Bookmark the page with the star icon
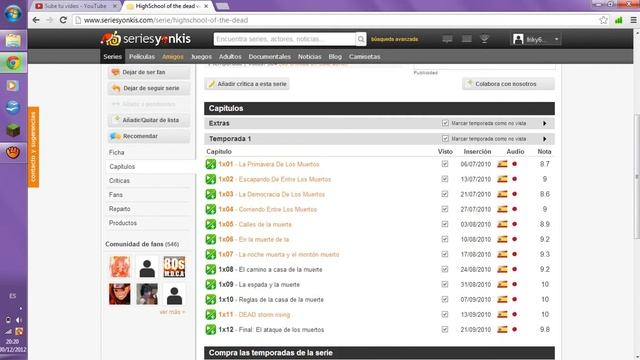 coord(603,20)
